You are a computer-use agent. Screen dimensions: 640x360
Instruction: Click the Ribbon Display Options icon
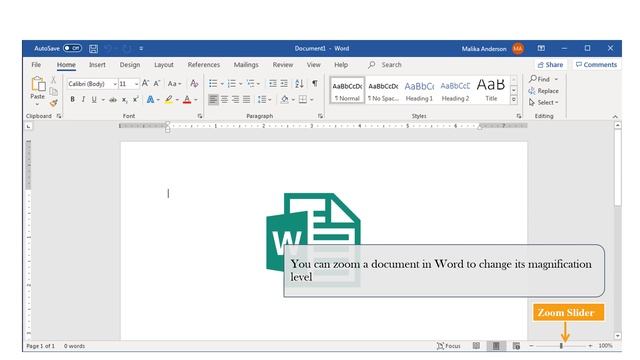coord(541,49)
